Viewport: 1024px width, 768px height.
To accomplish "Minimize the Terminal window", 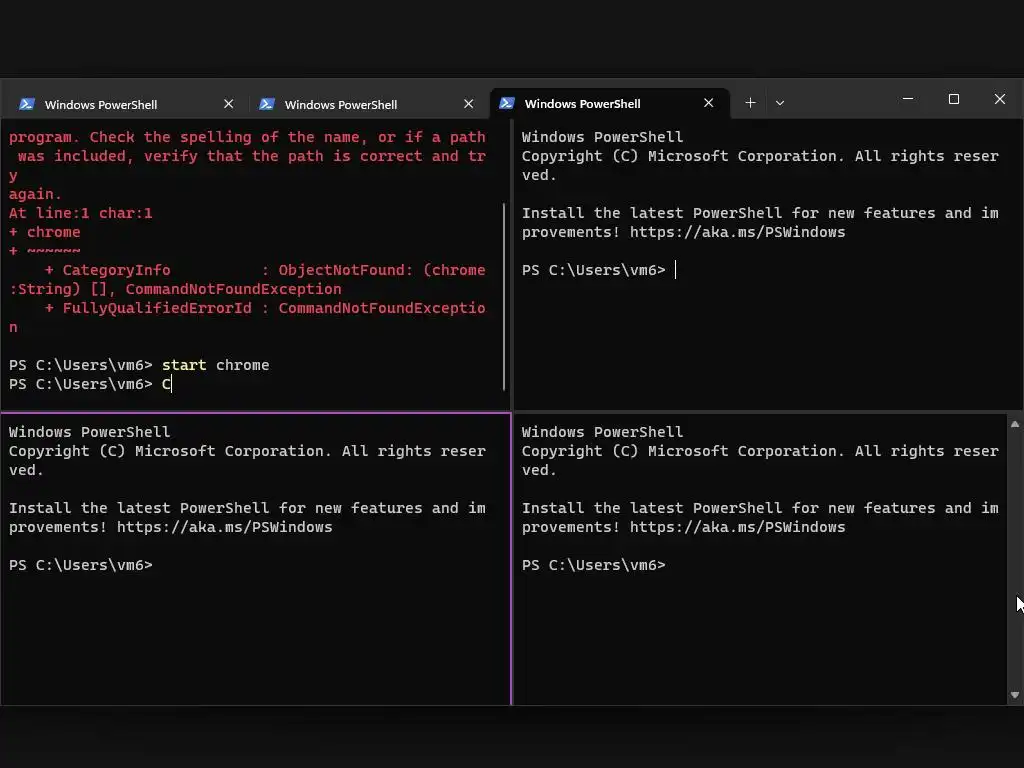I will [908, 99].
